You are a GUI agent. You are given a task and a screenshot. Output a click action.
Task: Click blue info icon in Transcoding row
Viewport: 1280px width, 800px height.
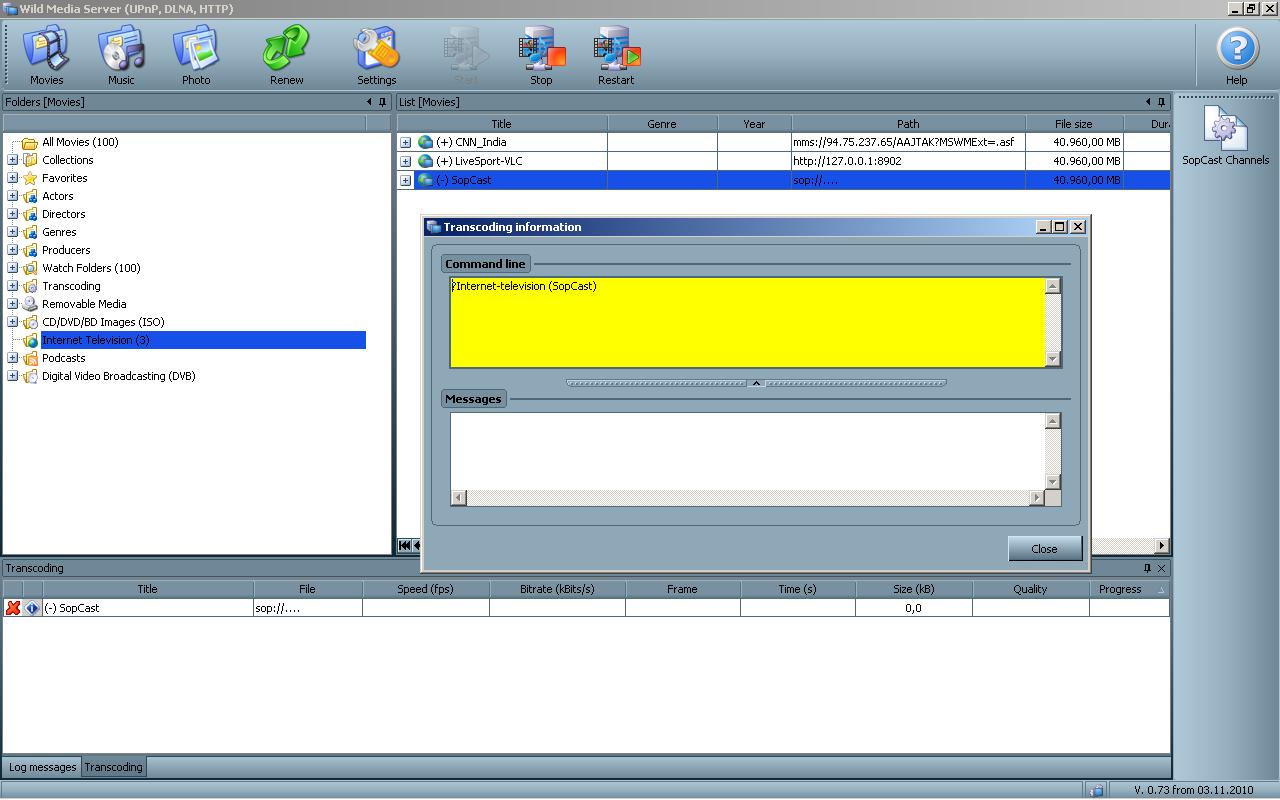32,608
